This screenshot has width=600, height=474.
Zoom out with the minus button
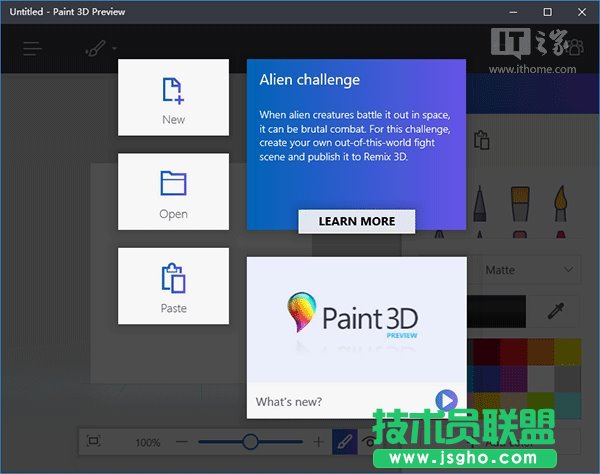182,442
